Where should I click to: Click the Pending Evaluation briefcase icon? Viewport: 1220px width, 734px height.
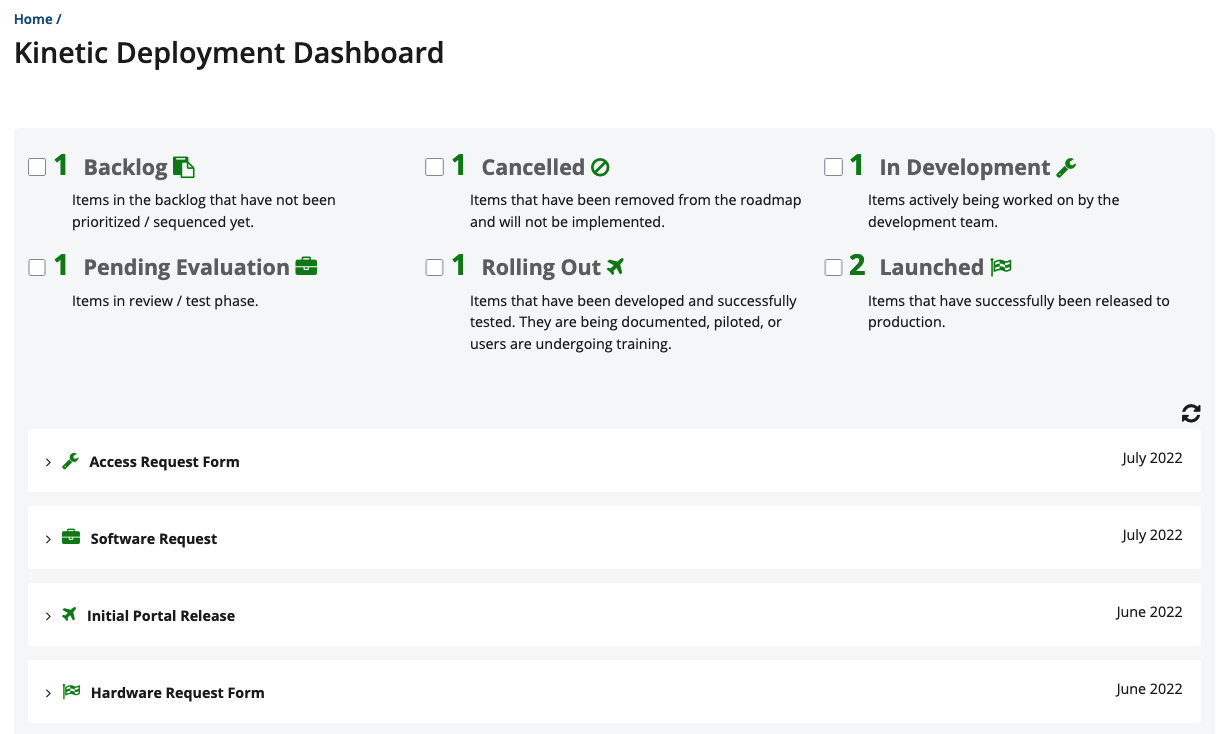[306, 267]
